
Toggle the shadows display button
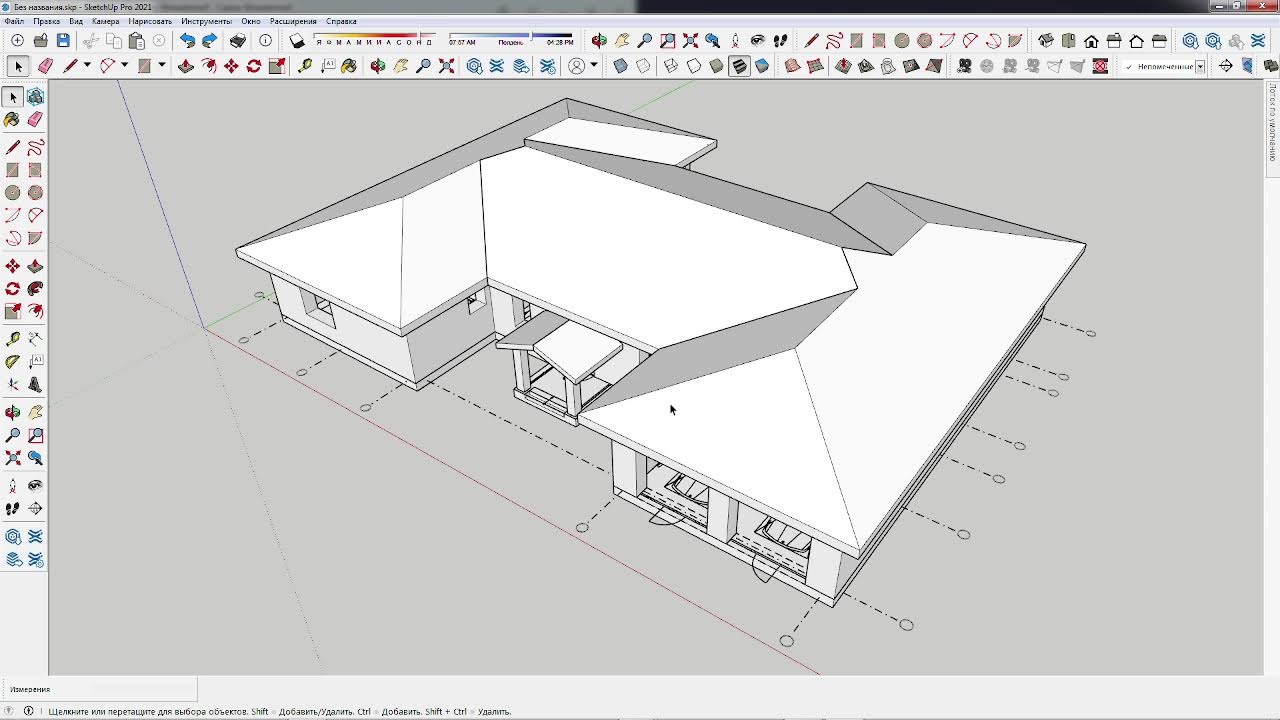[297, 41]
